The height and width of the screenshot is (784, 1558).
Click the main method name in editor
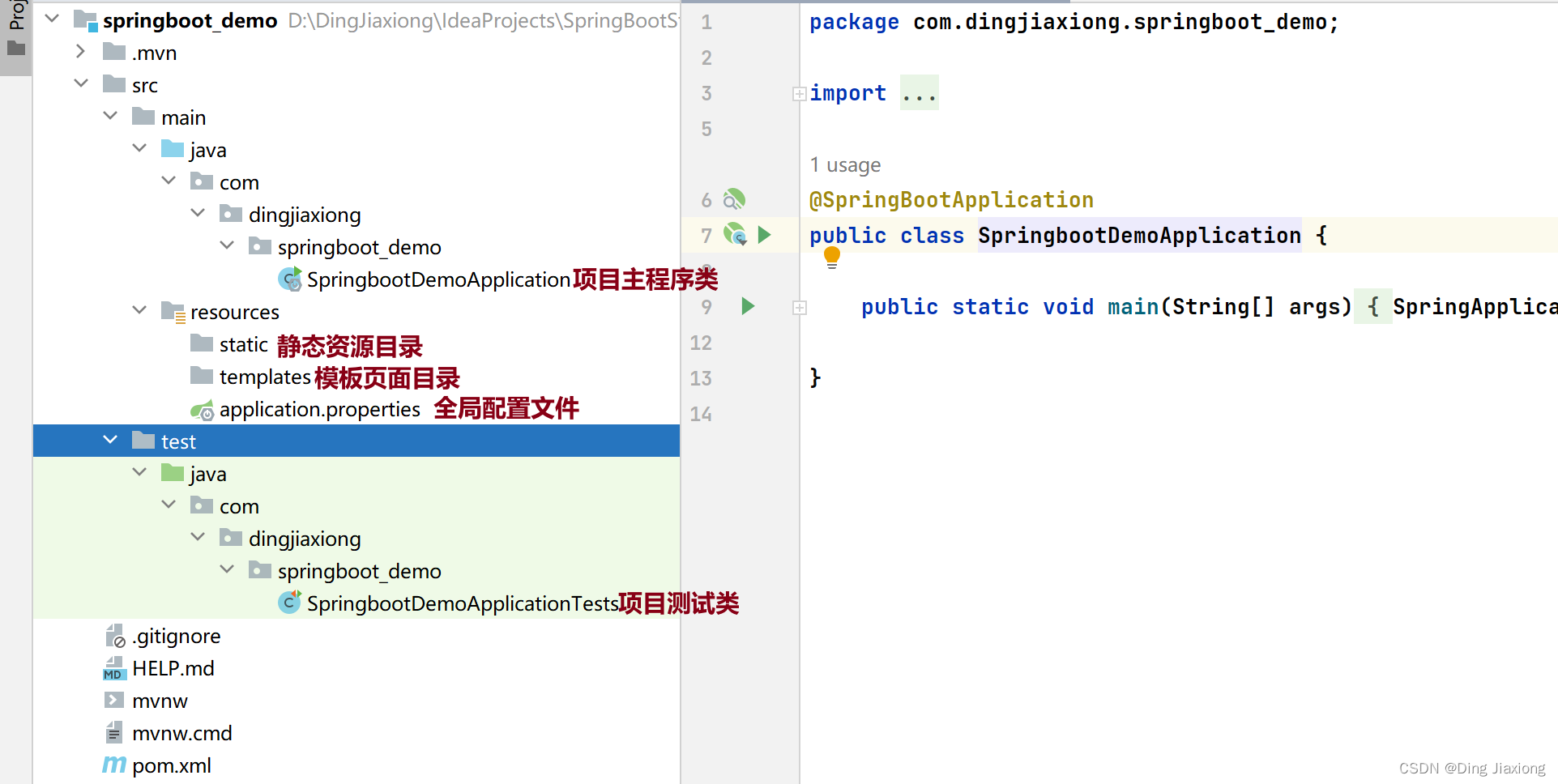click(x=1133, y=306)
